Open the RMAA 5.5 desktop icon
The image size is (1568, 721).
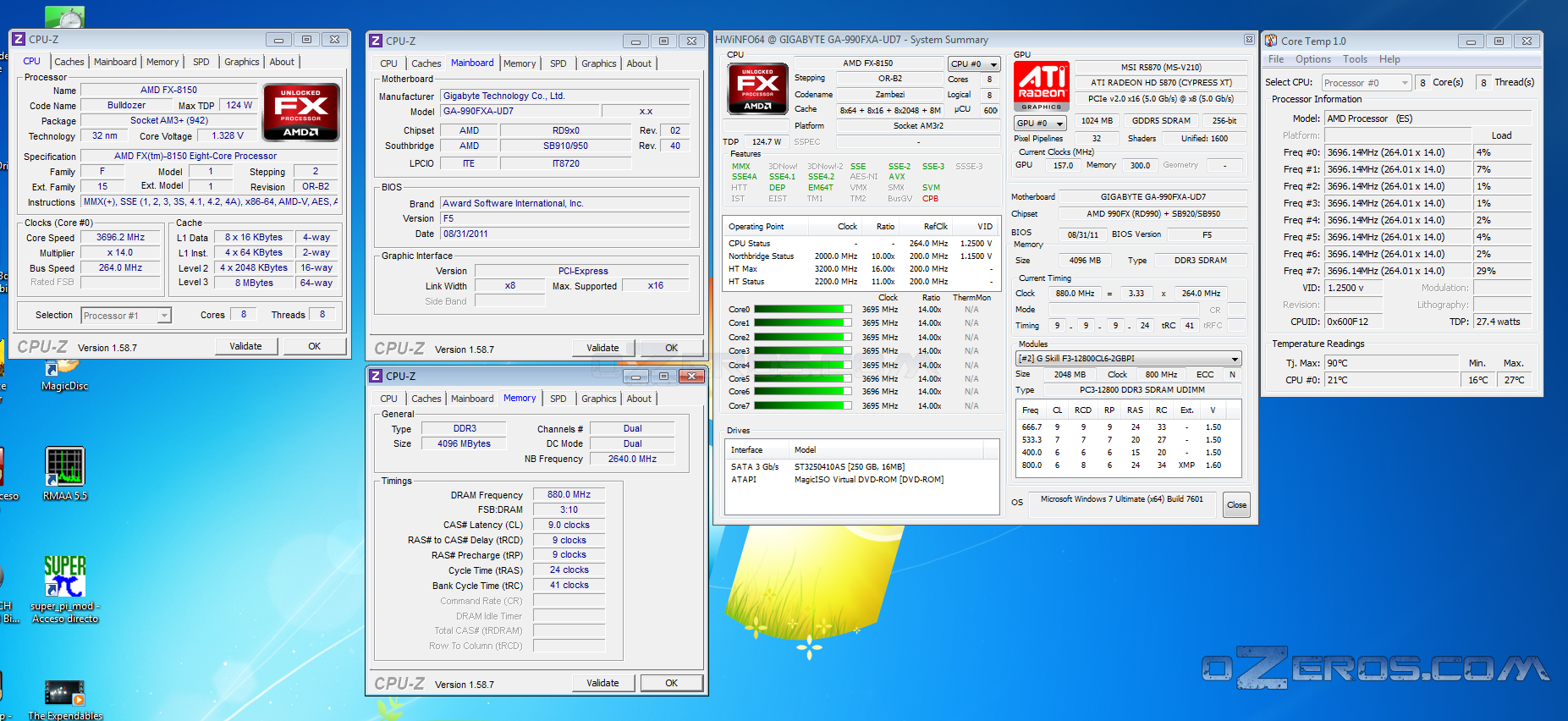coord(65,474)
